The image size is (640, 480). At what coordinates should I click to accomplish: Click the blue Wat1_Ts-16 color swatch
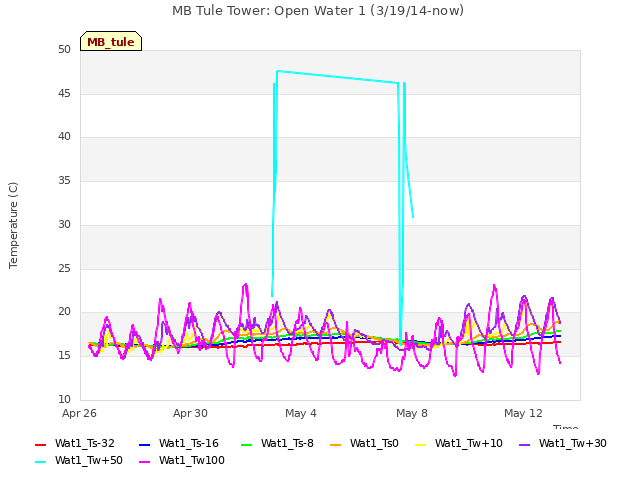144,444
